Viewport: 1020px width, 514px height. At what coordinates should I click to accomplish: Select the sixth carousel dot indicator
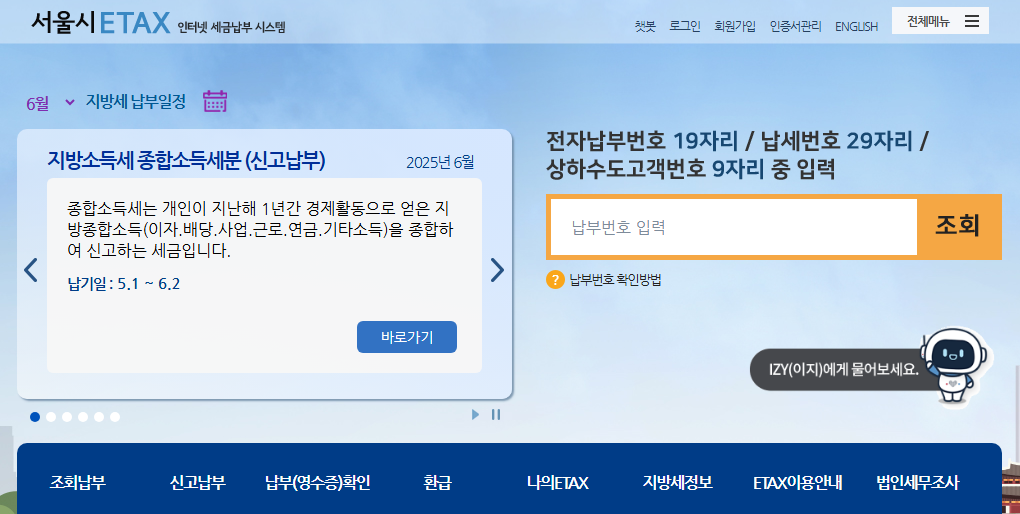click(114, 417)
